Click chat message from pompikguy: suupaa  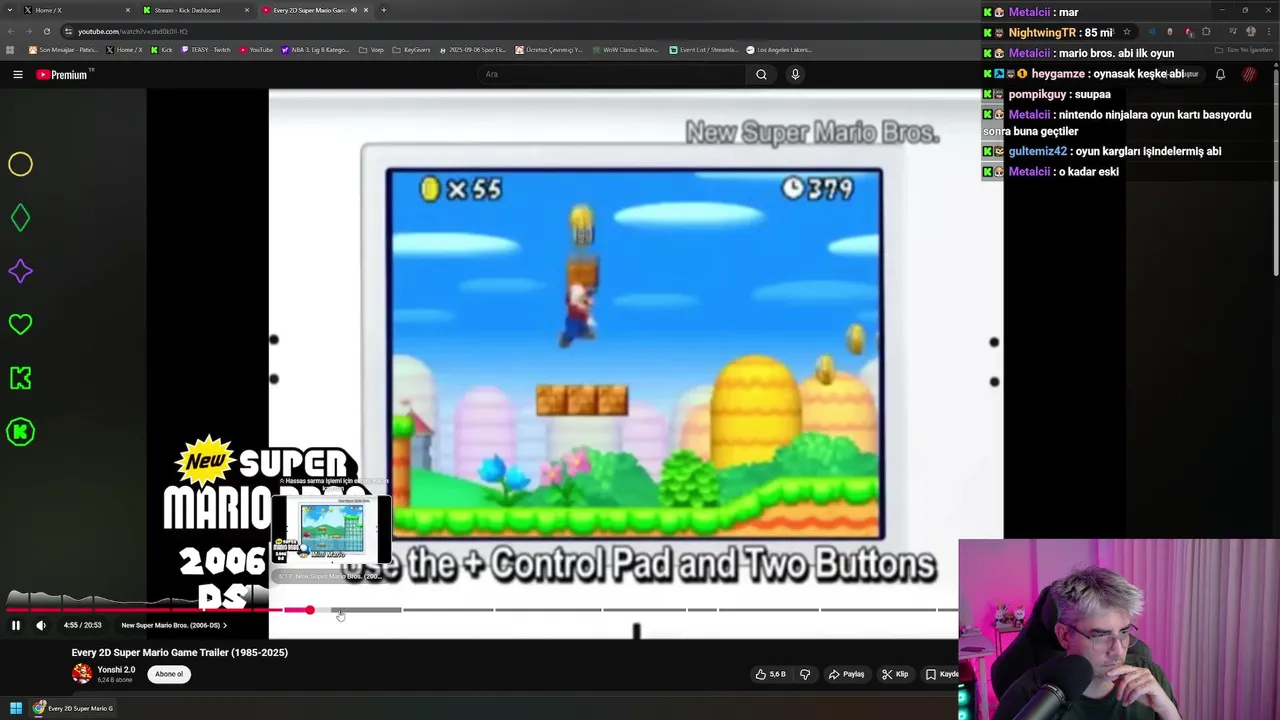pyautogui.click(x=1060, y=94)
